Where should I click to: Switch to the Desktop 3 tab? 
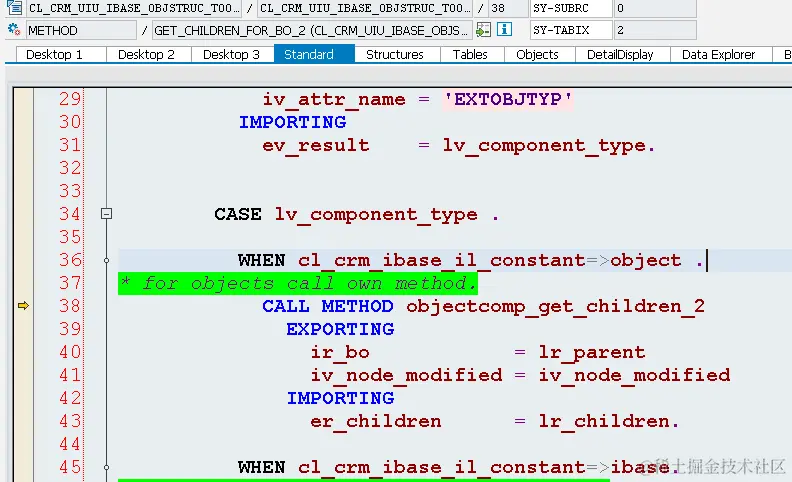(x=233, y=54)
